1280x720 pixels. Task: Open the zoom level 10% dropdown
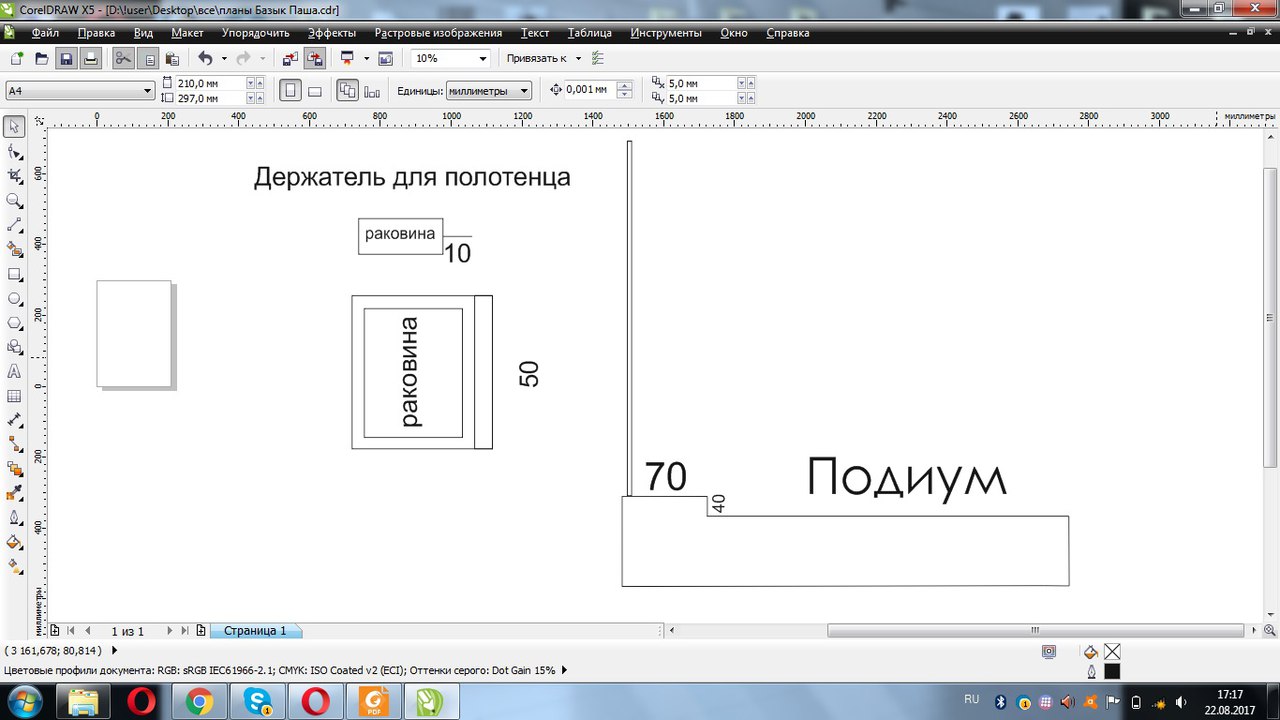coord(483,59)
